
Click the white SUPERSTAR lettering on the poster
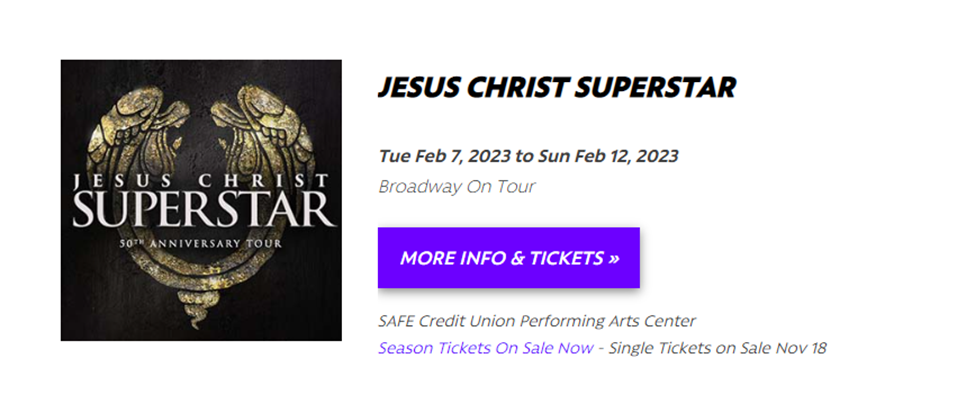[x=201, y=210]
